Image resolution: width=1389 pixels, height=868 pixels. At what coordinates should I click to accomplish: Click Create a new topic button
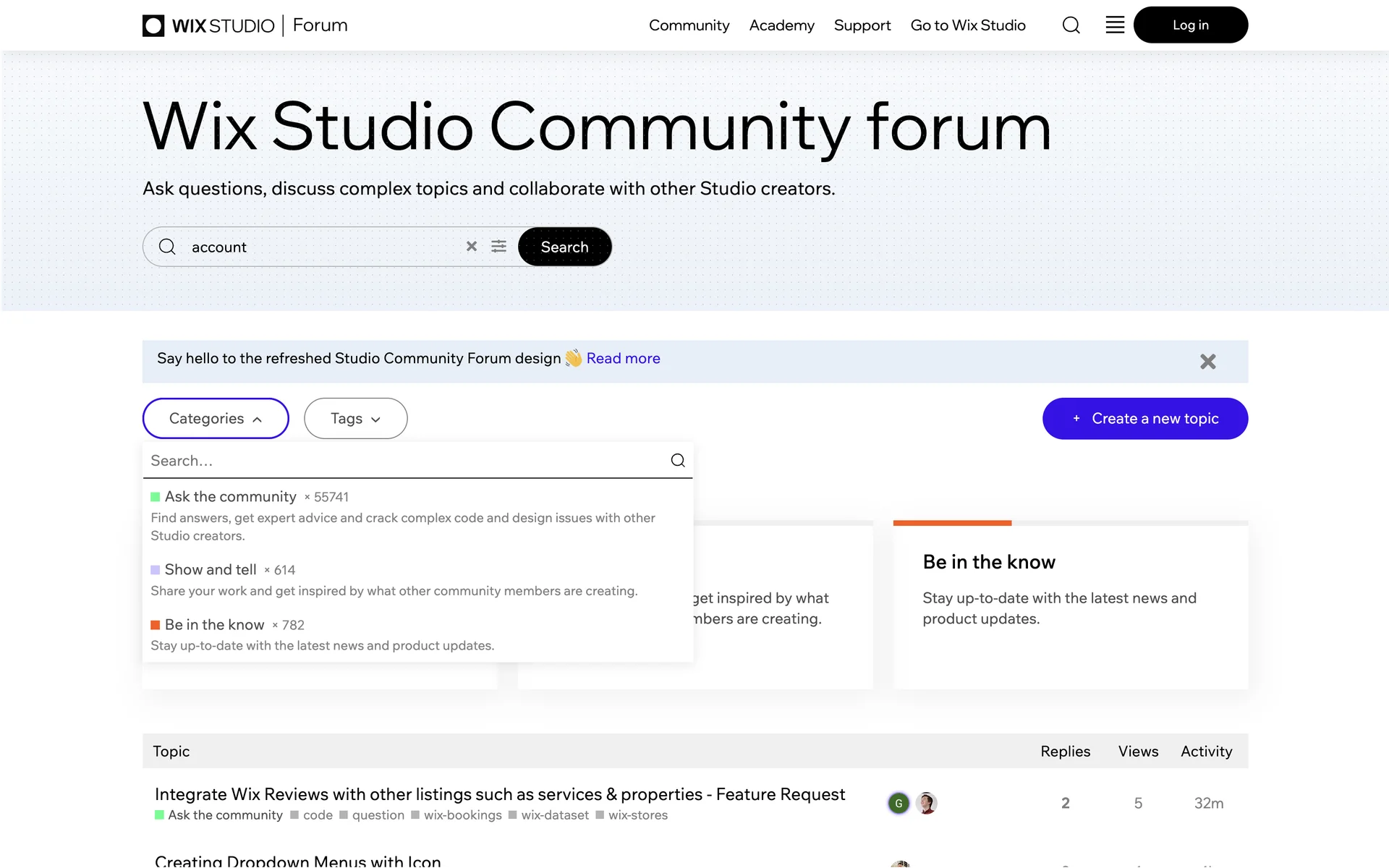1144,418
